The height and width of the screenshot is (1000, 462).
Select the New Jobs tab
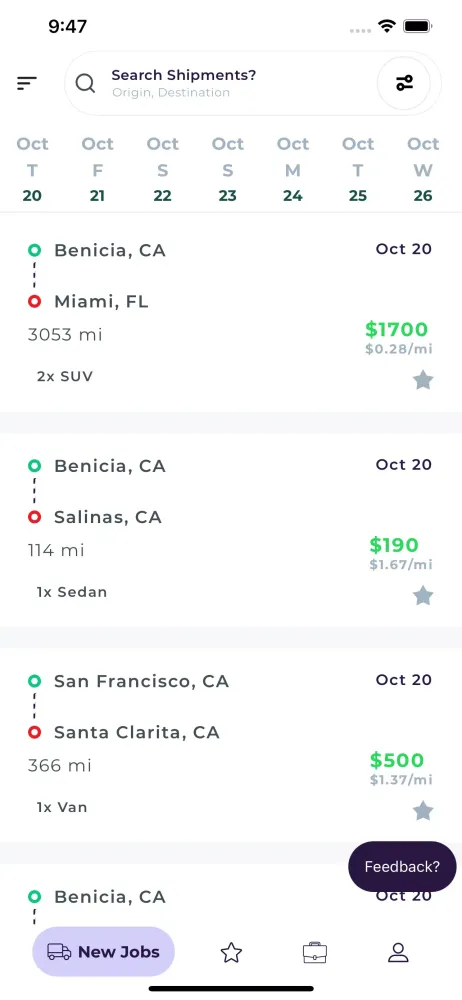click(103, 952)
